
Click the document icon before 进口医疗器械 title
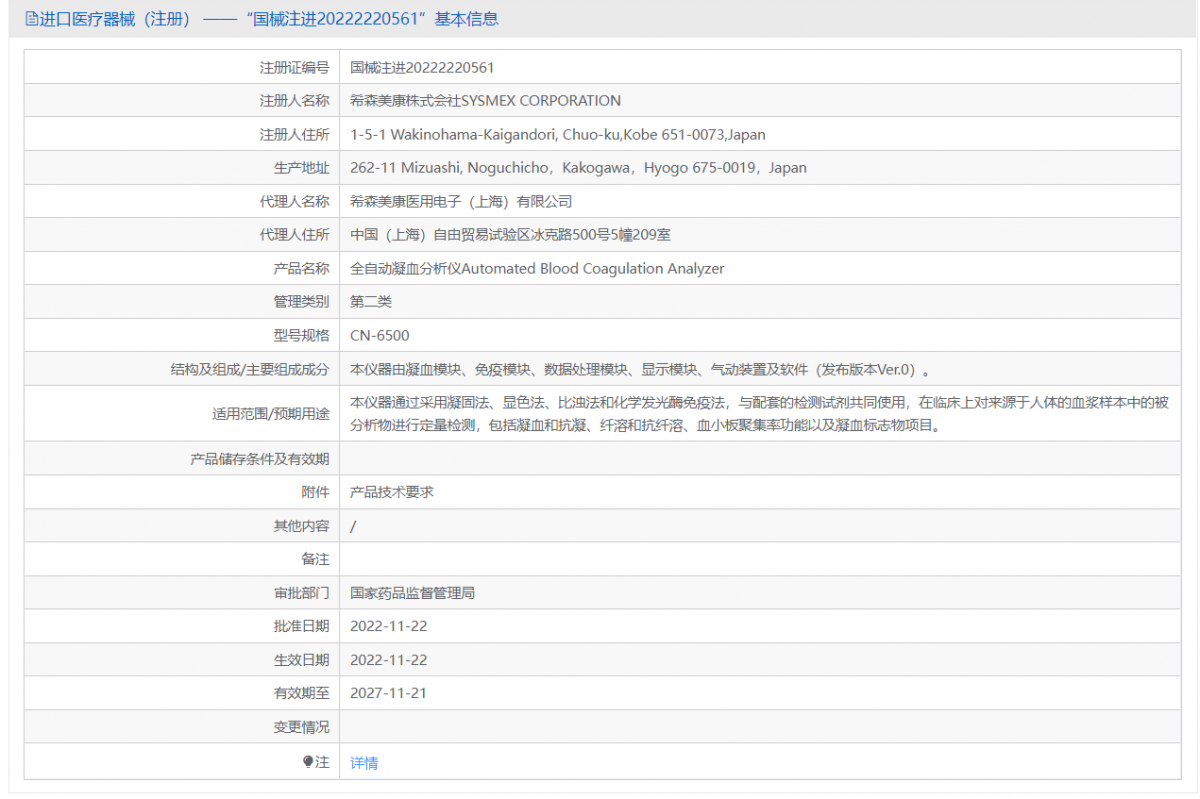point(31,19)
